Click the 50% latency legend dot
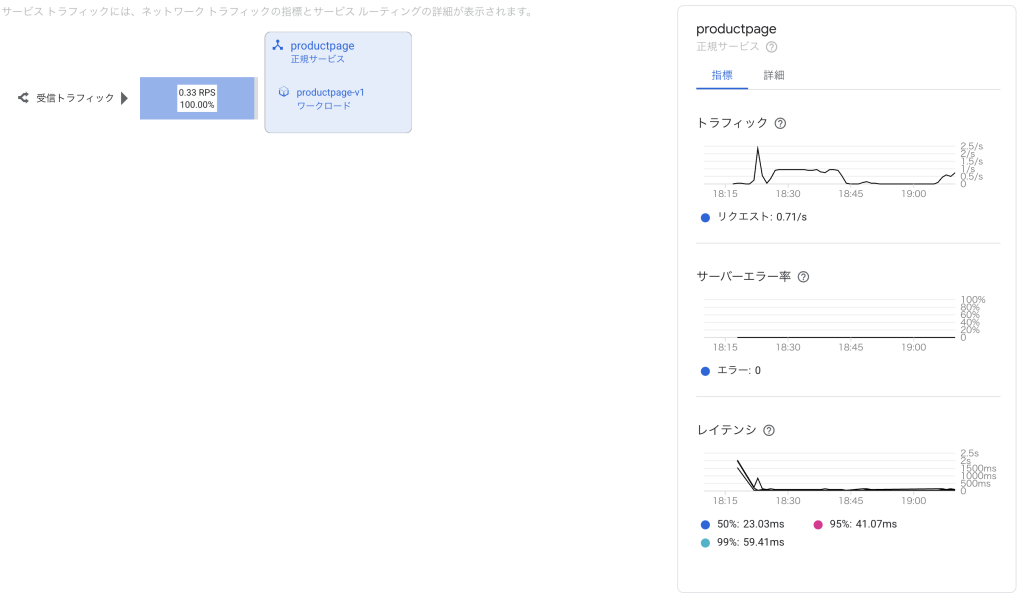The height and width of the screenshot is (602, 1024). 705,524
